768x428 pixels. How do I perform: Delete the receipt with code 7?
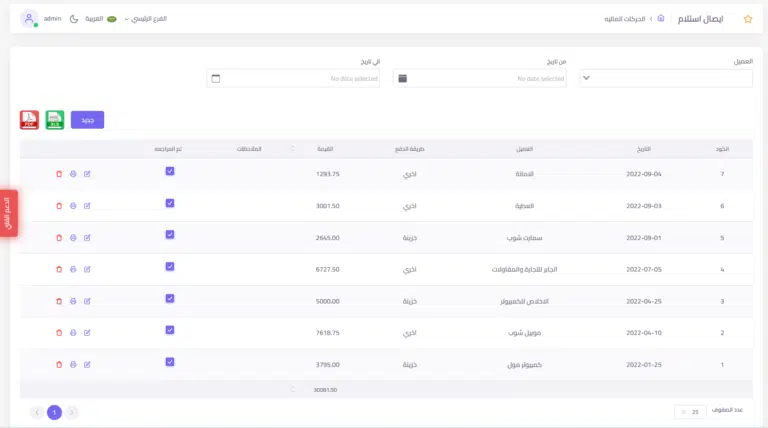pyautogui.click(x=59, y=174)
